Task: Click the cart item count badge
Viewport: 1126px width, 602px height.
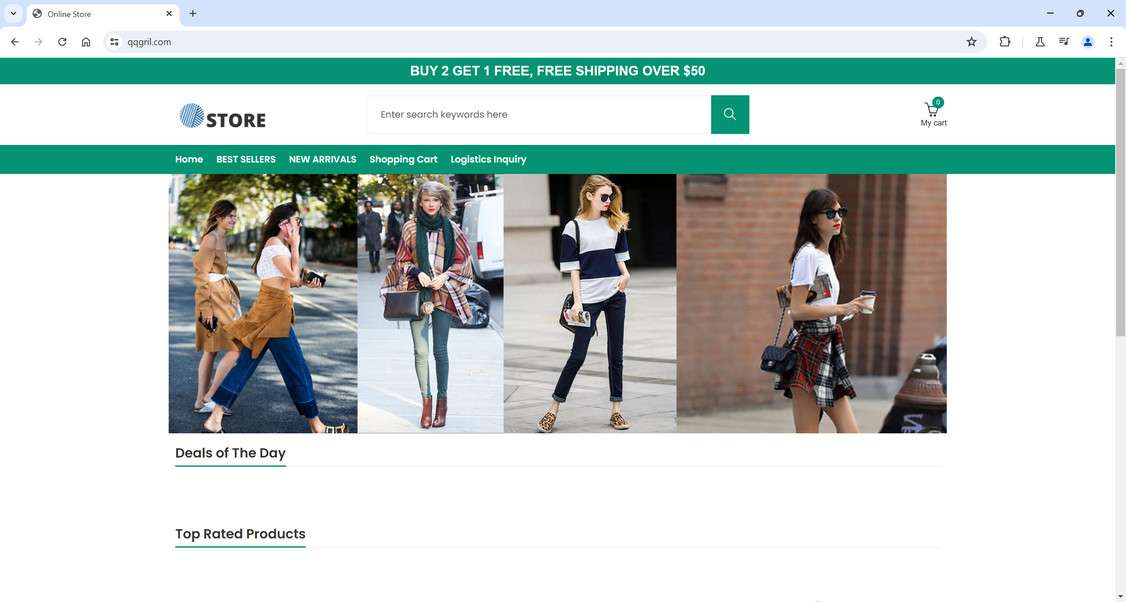Action: [x=938, y=102]
